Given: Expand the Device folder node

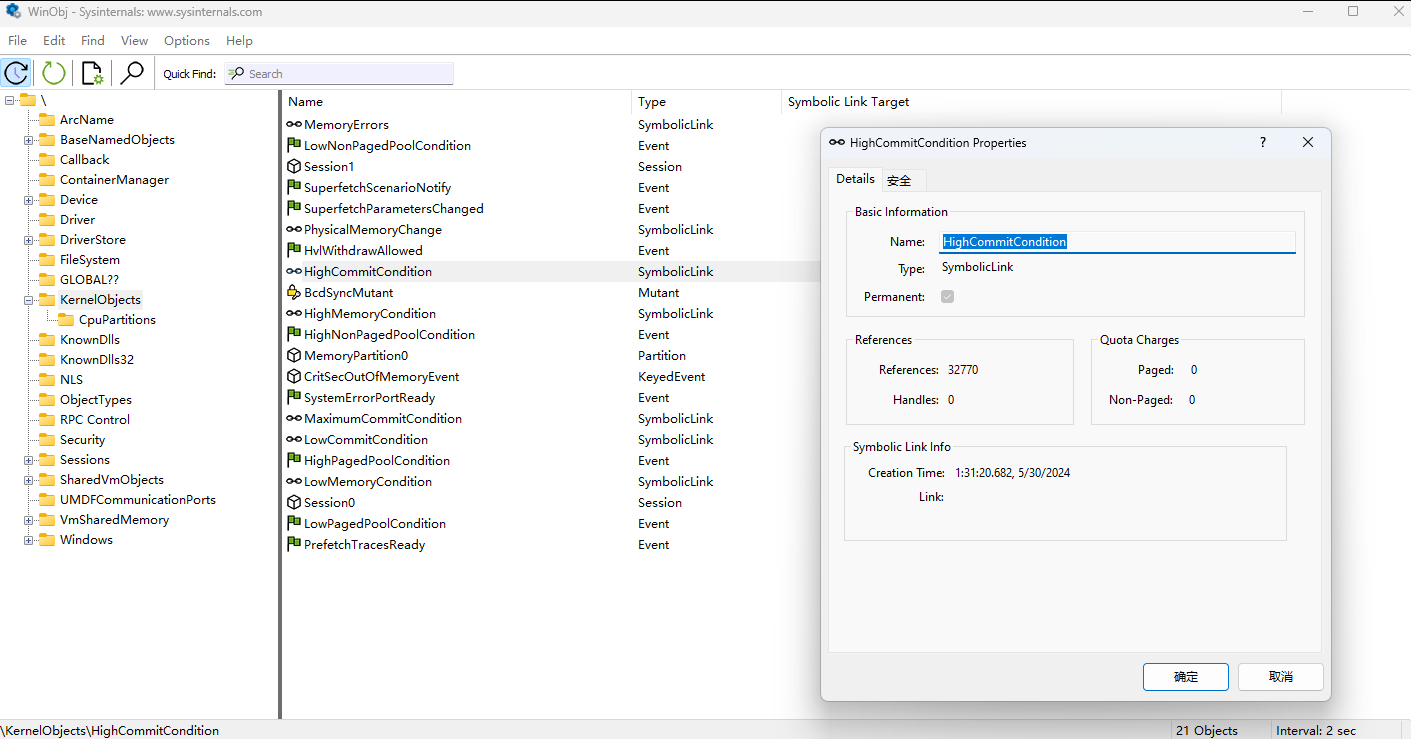Looking at the screenshot, I should pyautogui.click(x=29, y=200).
